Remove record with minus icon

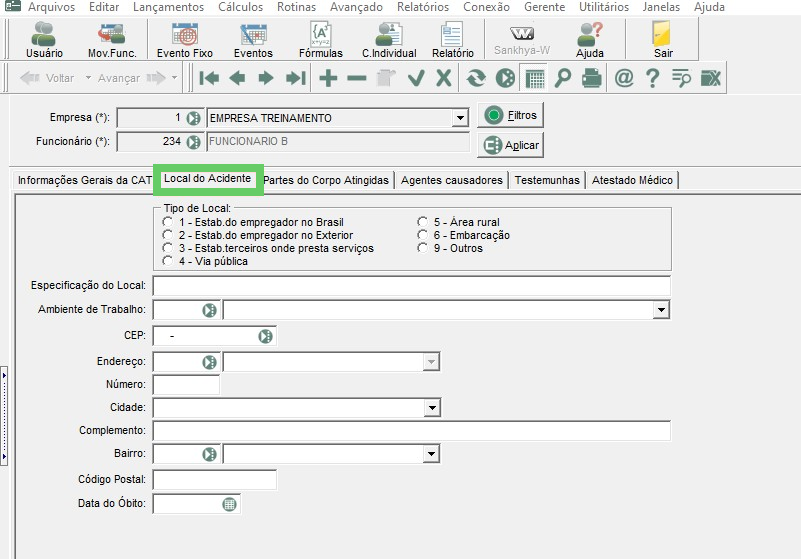pyautogui.click(x=357, y=78)
